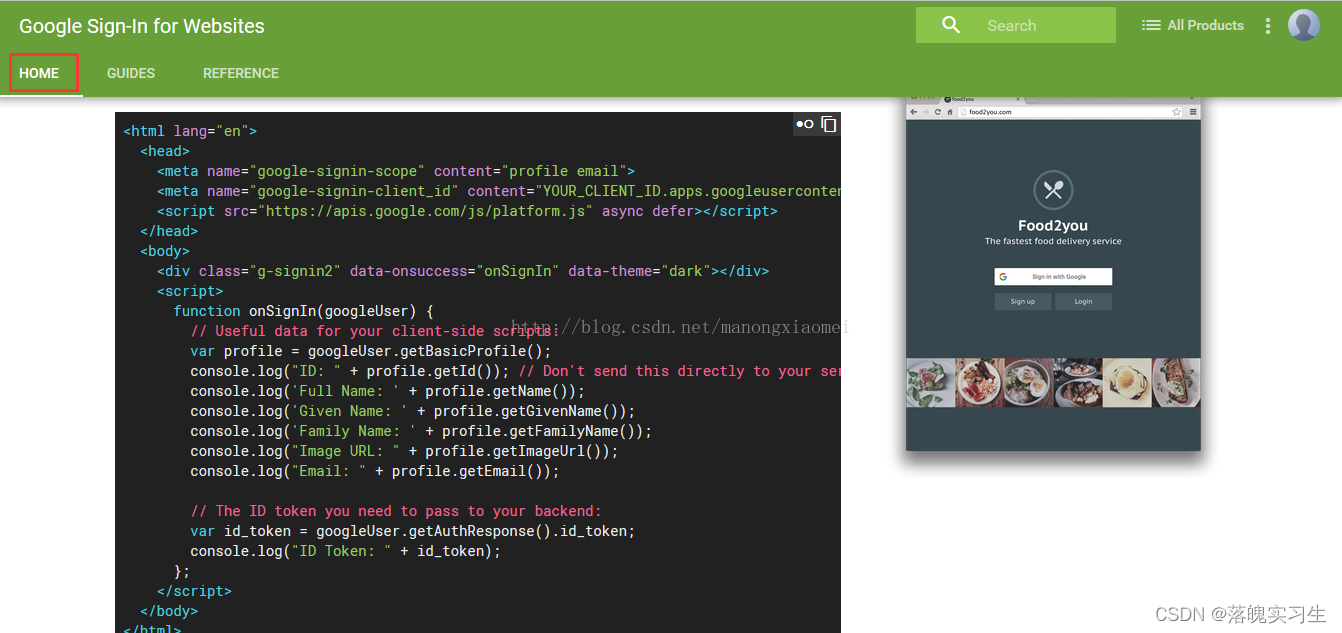1342x633 pixels.
Task: Switch to the HOME tab
Action: [39, 73]
